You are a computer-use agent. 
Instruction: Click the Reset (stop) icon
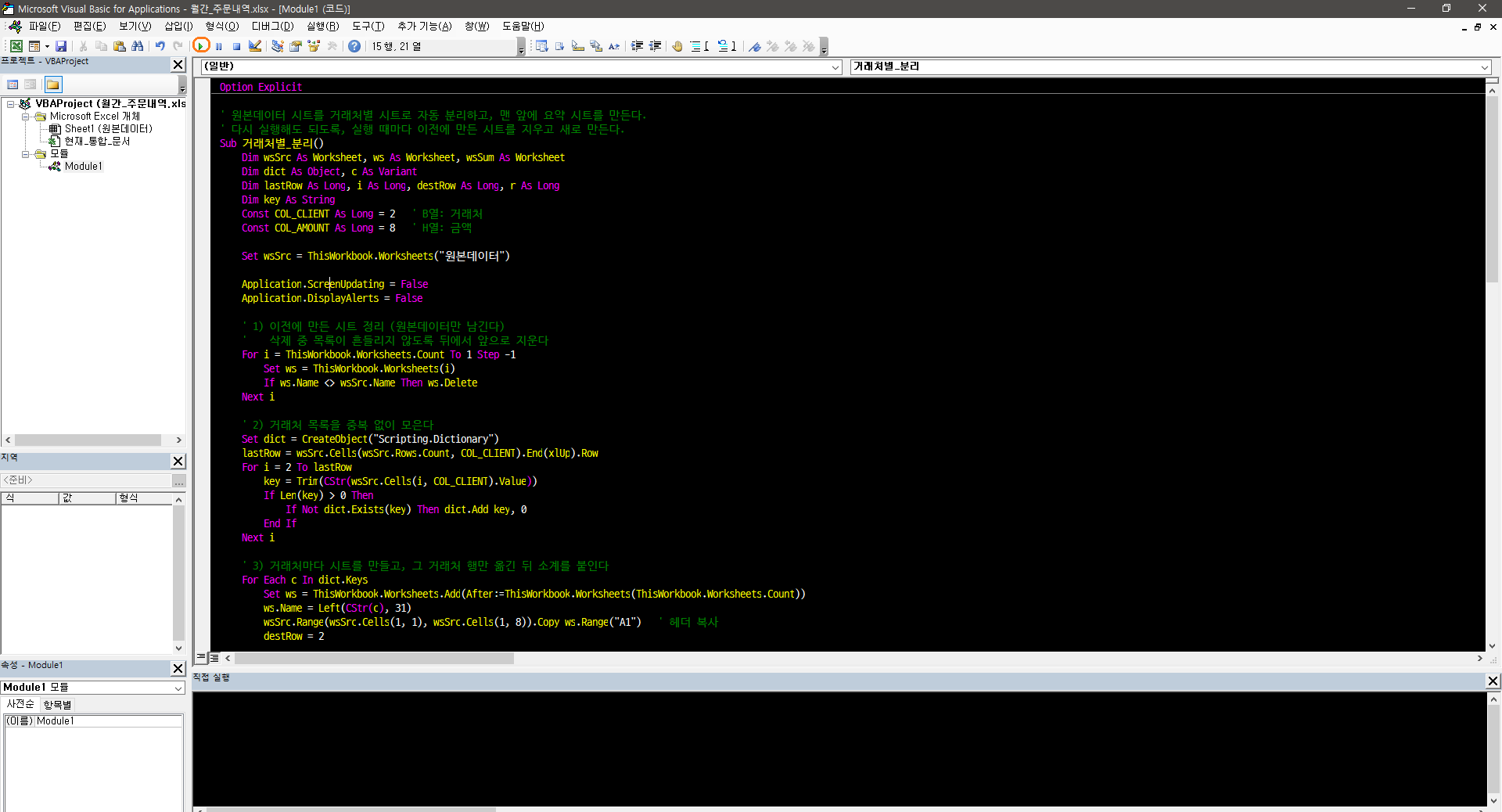click(237, 46)
